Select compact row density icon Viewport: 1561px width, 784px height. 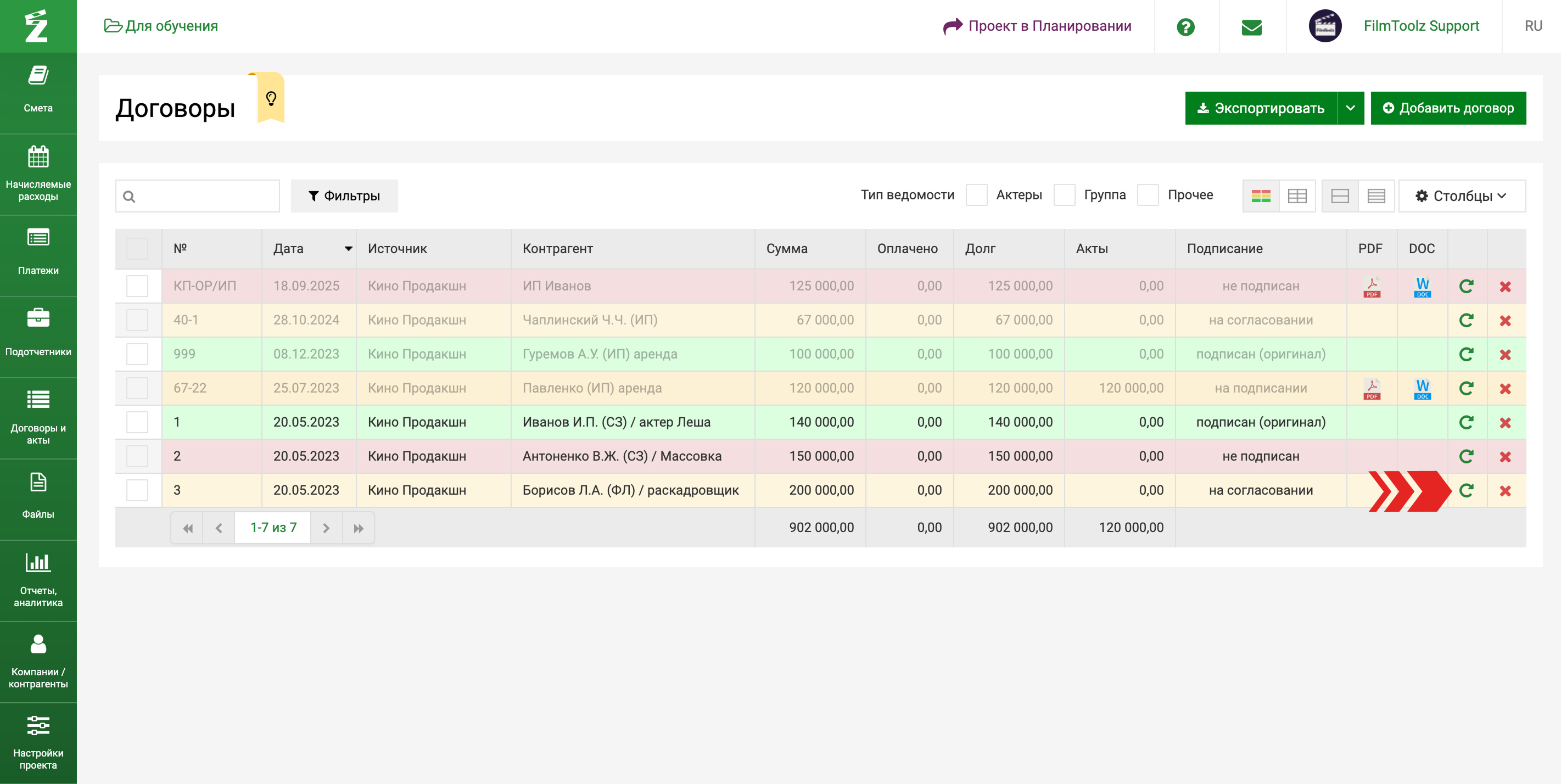(1375, 195)
